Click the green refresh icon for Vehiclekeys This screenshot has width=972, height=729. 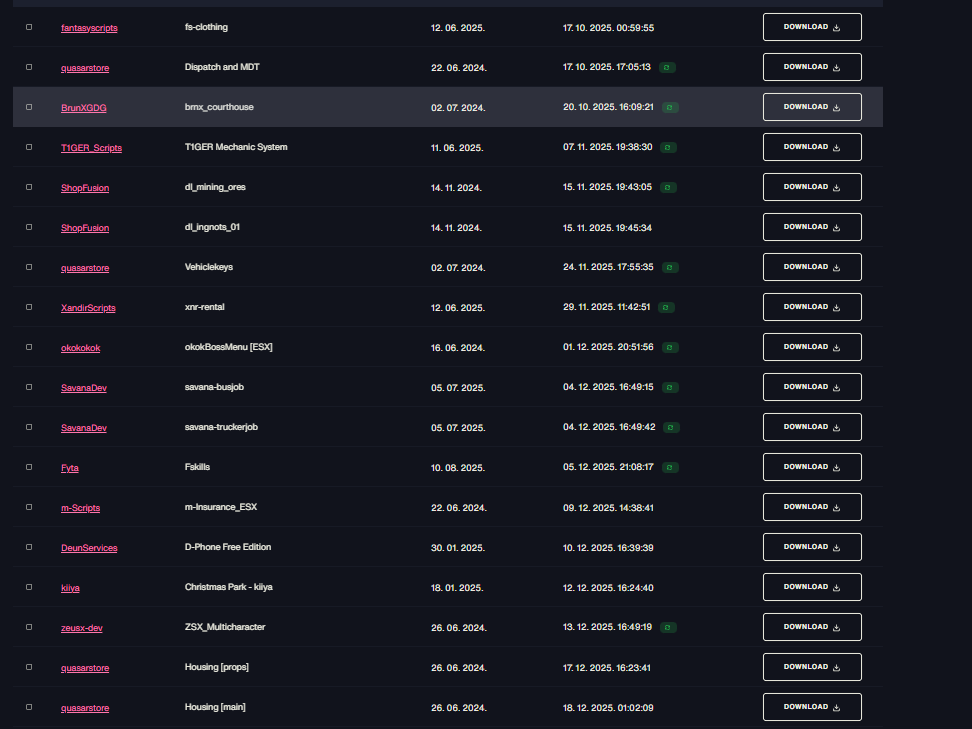669,268
